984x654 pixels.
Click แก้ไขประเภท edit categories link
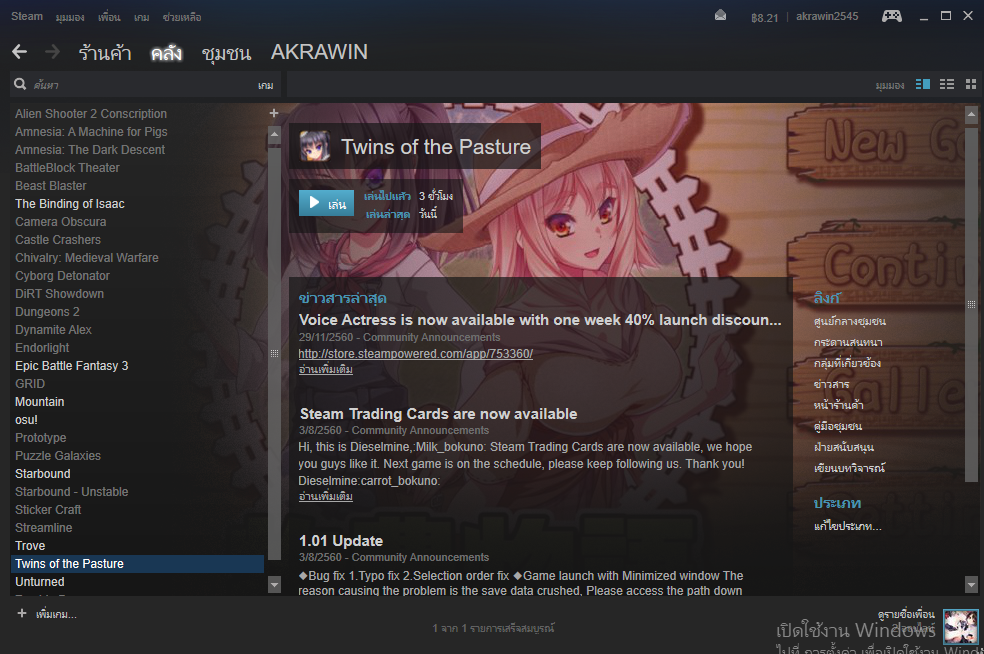coord(847,526)
